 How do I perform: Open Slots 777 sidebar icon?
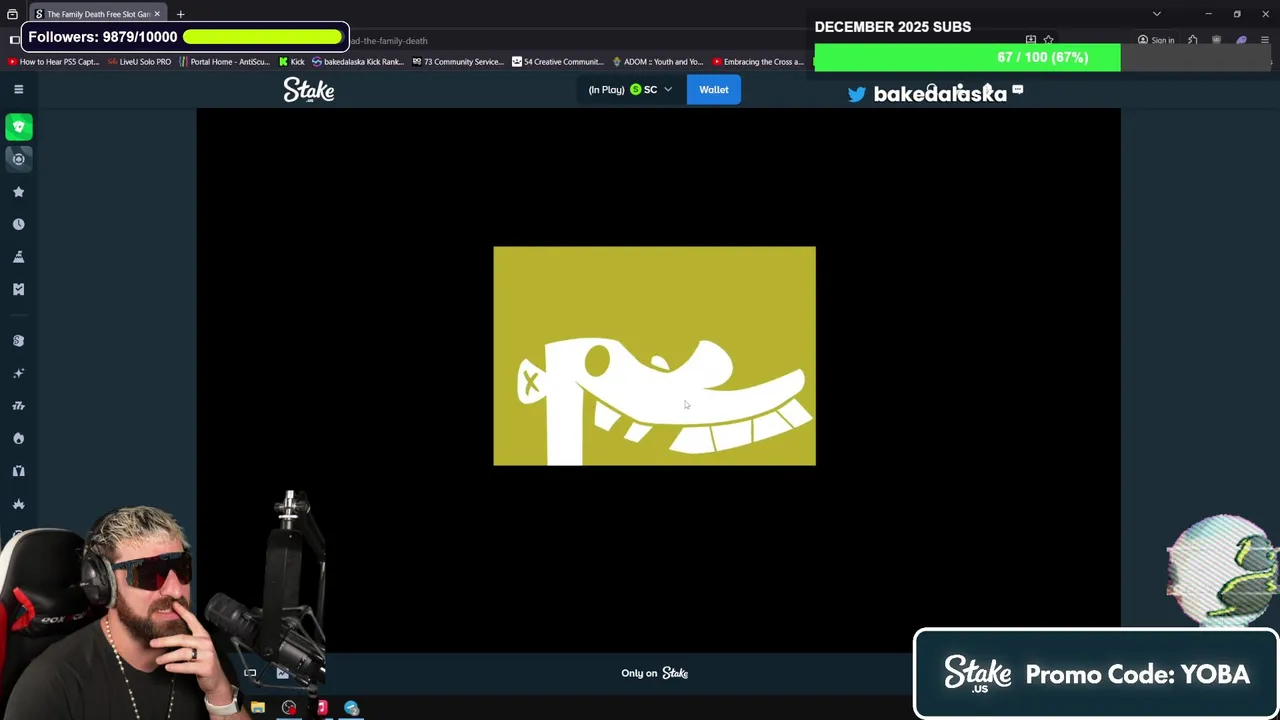point(18,406)
